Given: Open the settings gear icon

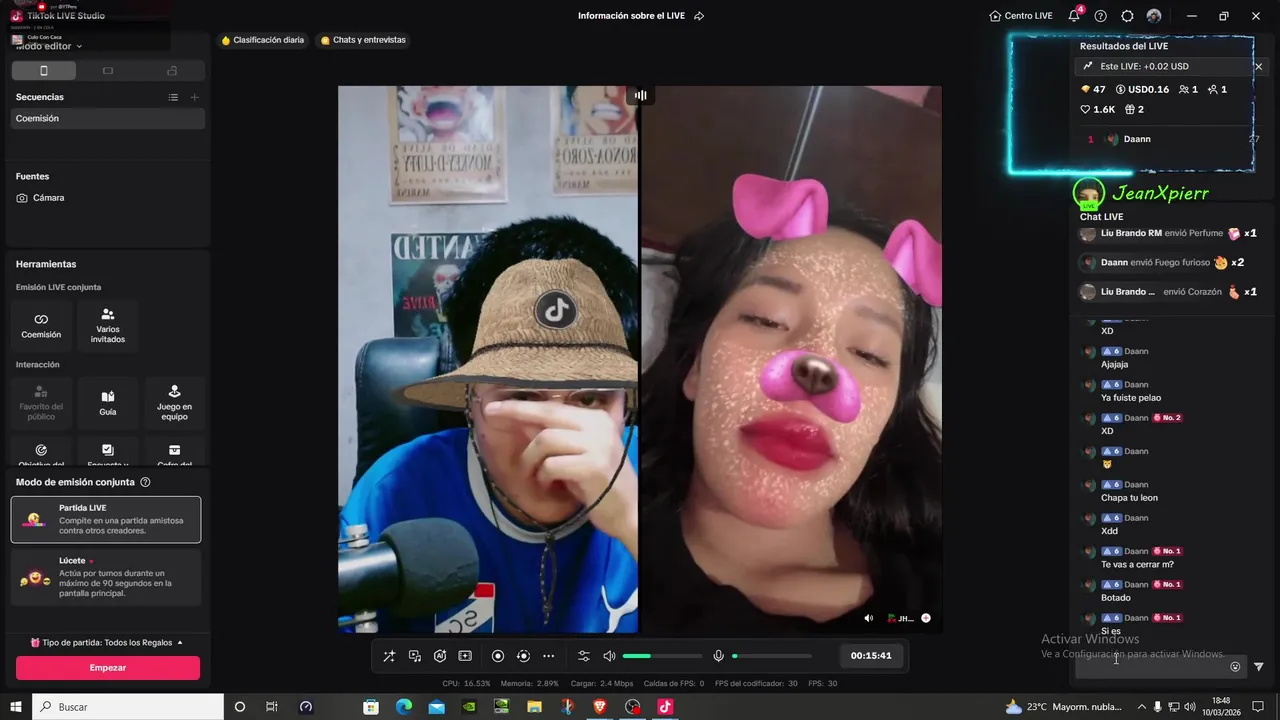Looking at the screenshot, I should 1127,16.
